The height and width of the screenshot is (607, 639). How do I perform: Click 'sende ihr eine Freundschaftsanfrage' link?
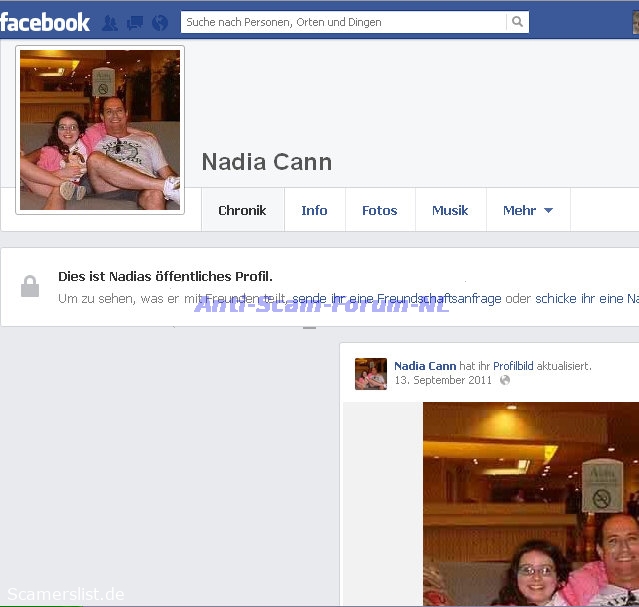[x=397, y=299]
